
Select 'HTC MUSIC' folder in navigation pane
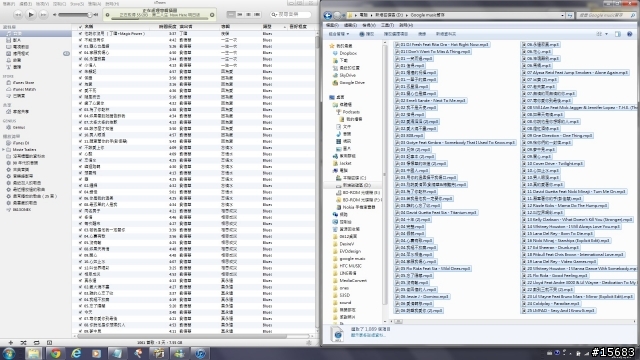351,266
